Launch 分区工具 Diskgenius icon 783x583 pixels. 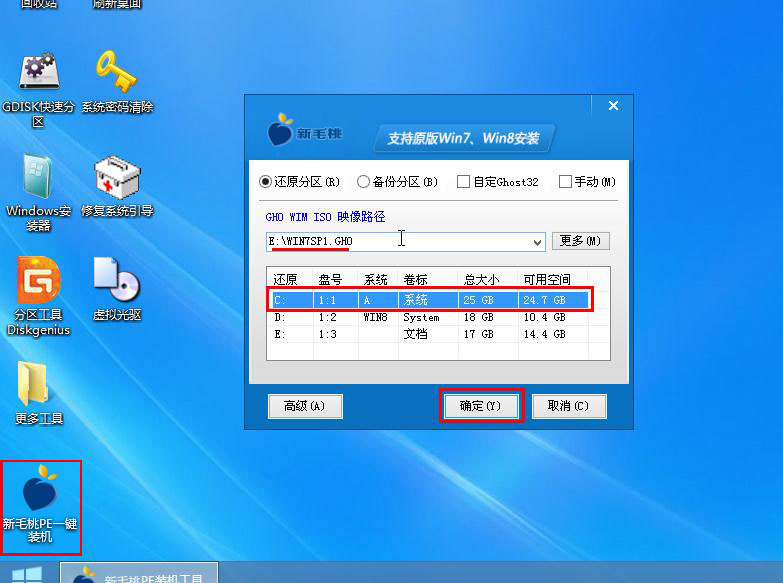(x=38, y=296)
